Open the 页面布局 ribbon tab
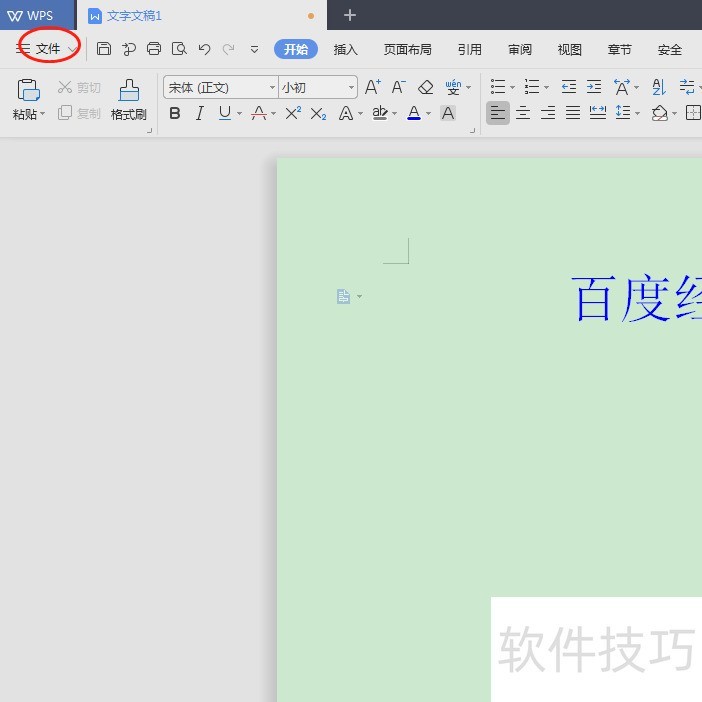The image size is (702, 702). point(408,49)
